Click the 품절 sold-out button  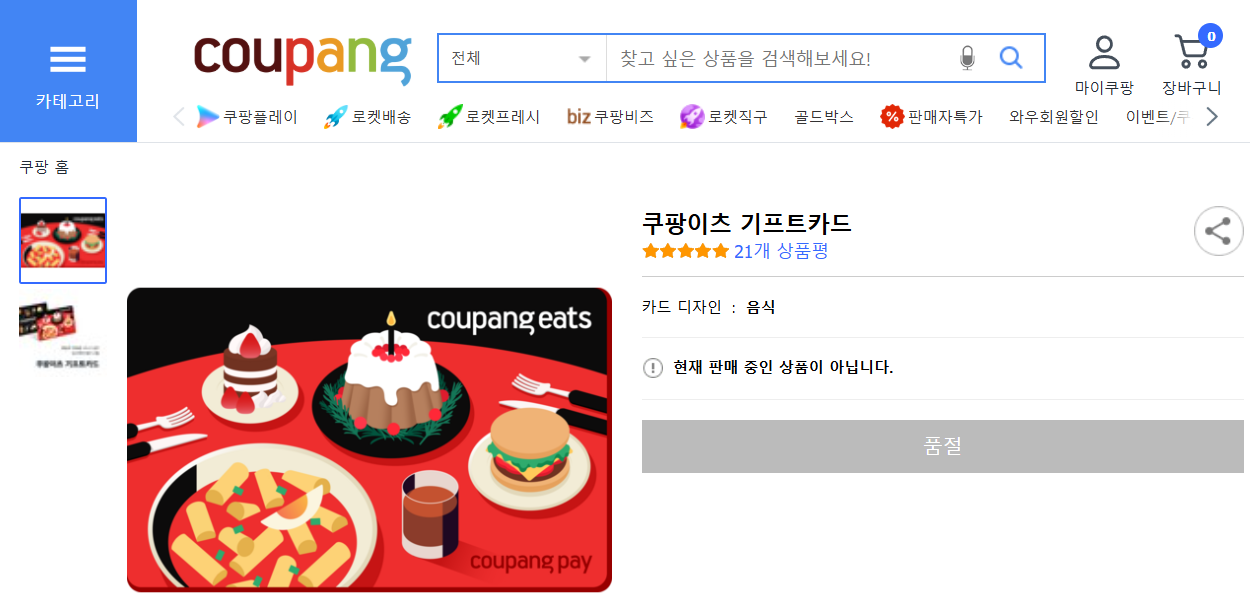pyautogui.click(x=943, y=446)
